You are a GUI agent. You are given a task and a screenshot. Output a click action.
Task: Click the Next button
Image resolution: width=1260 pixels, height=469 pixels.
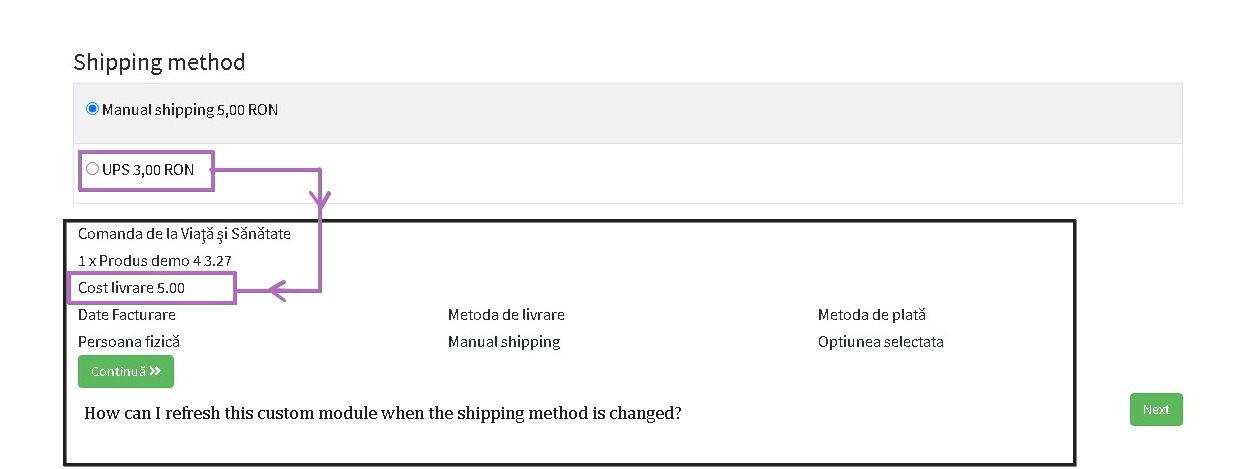point(1156,409)
